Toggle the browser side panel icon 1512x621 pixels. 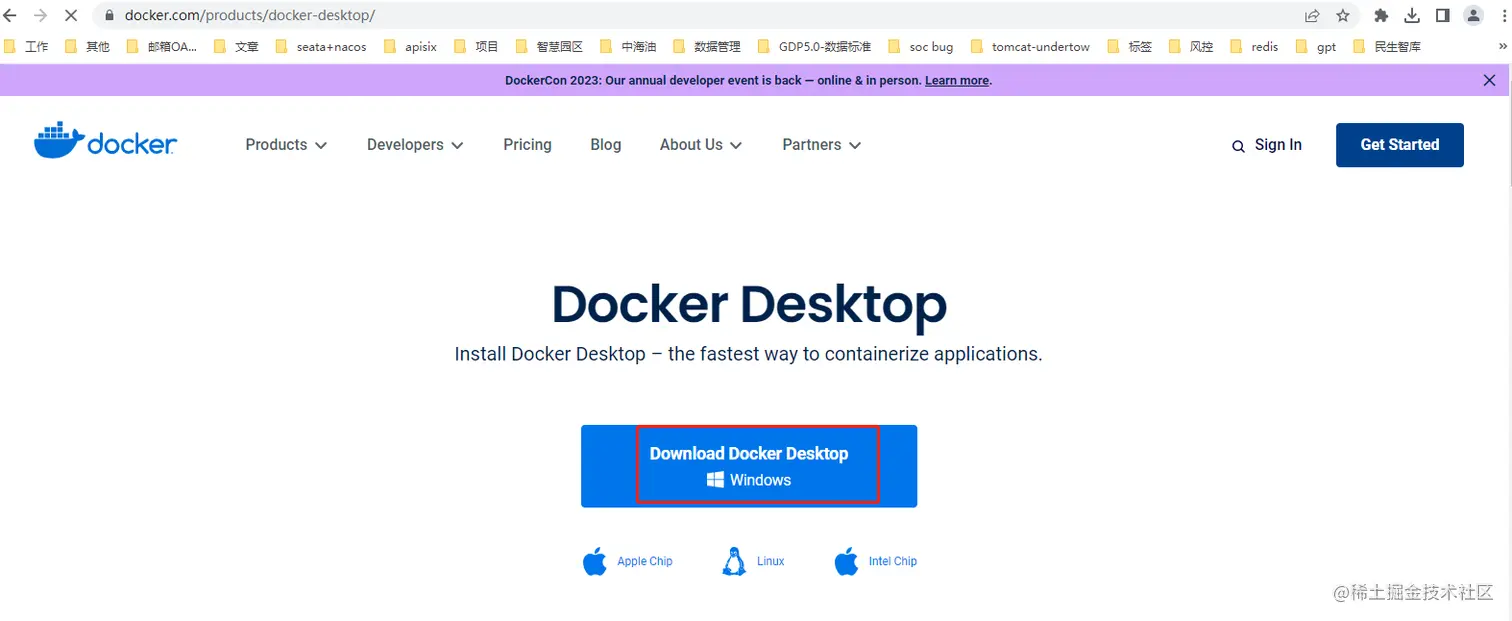[x=1442, y=16]
